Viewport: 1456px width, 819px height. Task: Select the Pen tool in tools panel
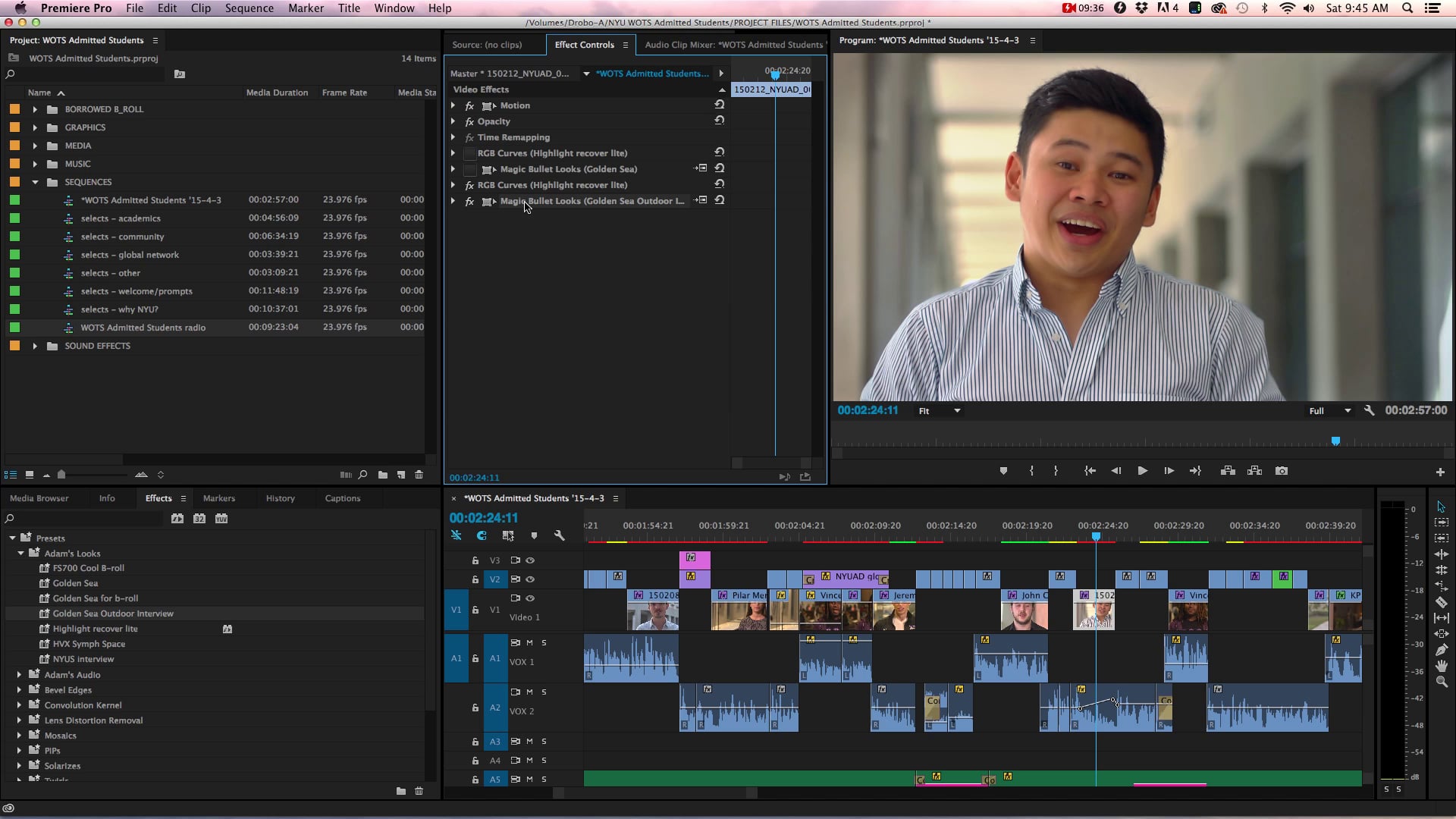click(x=1441, y=650)
